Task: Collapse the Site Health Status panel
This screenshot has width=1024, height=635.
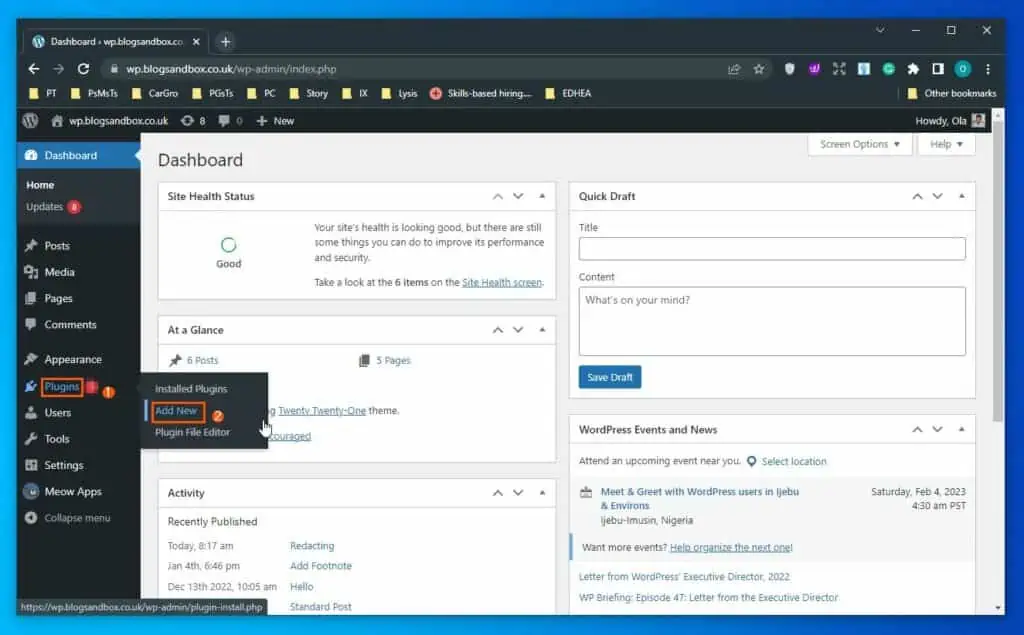Action: tap(542, 197)
